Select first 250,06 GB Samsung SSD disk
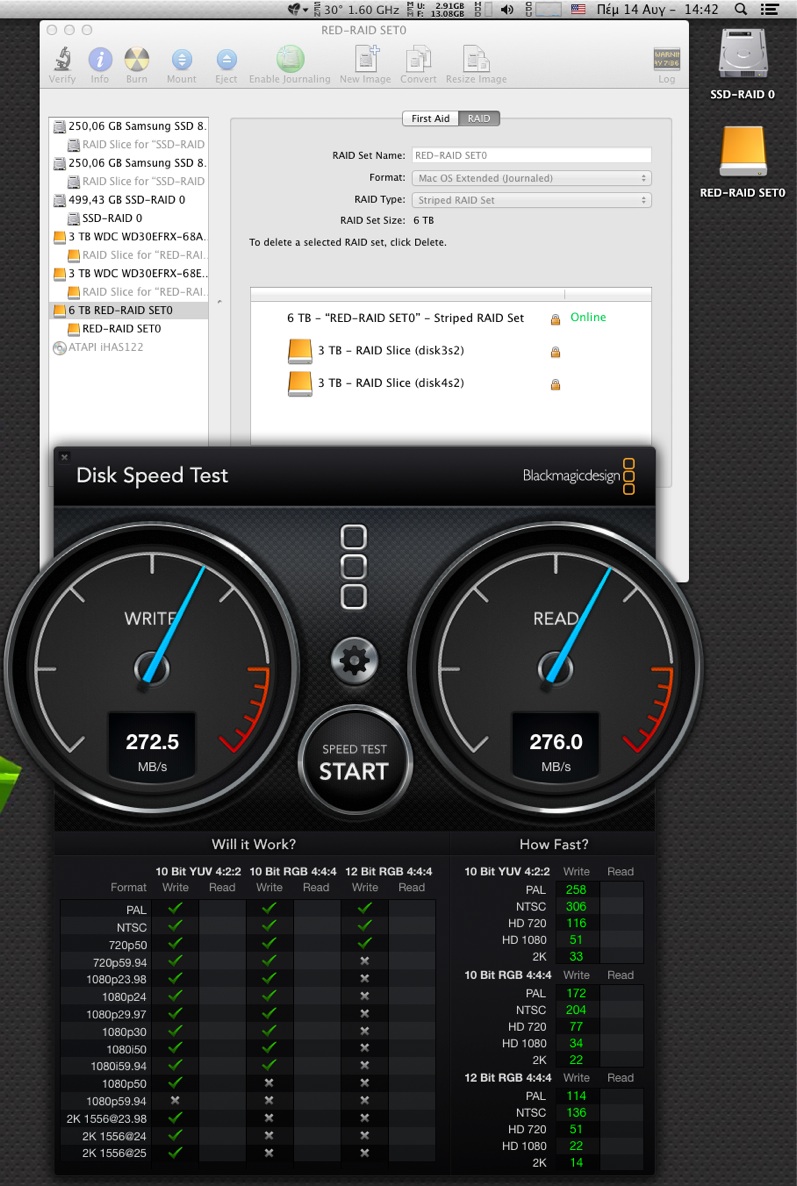The width and height of the screenshot is (797, 1186). pos(129,126)
